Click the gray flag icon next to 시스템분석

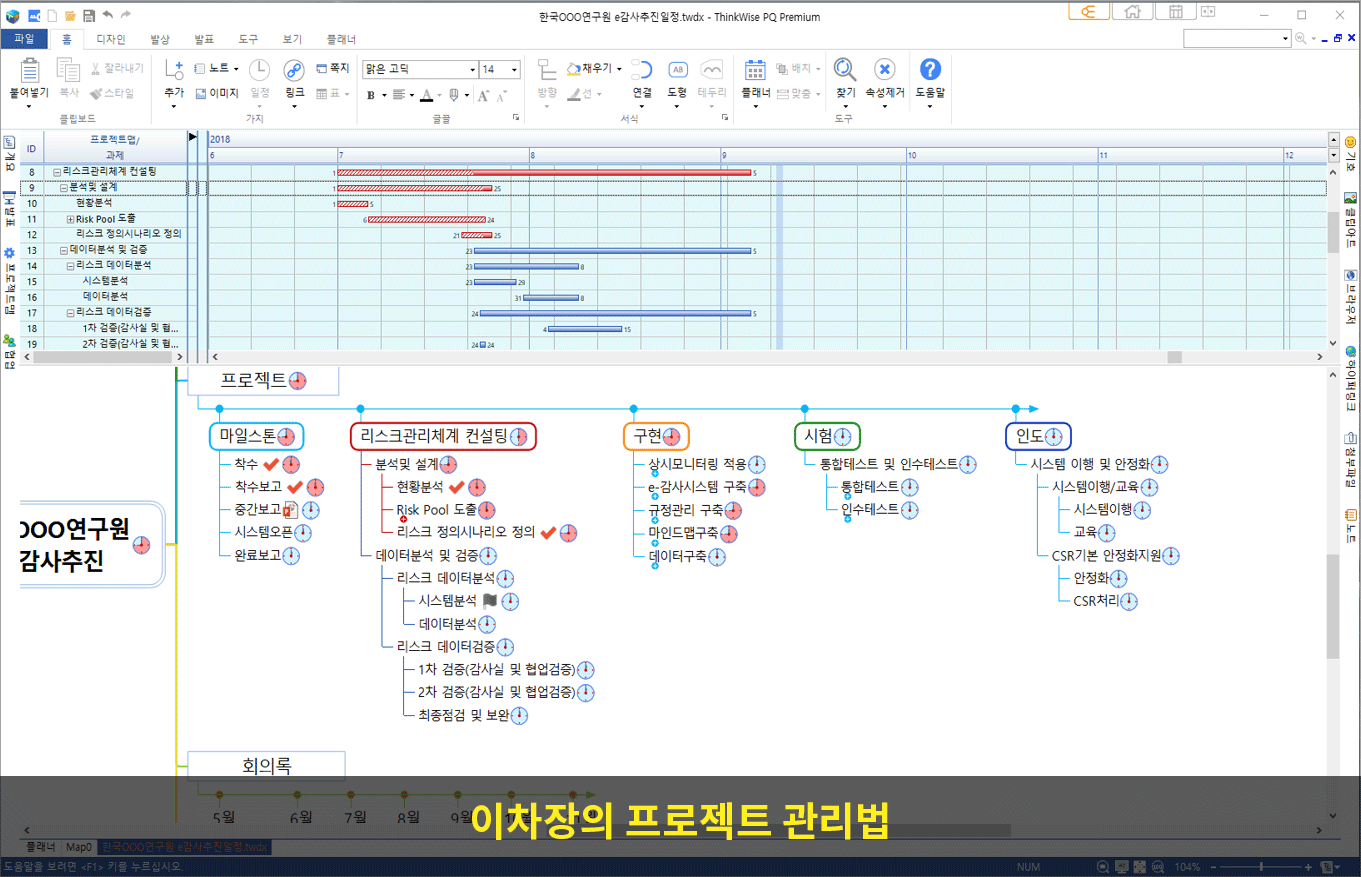489,601
